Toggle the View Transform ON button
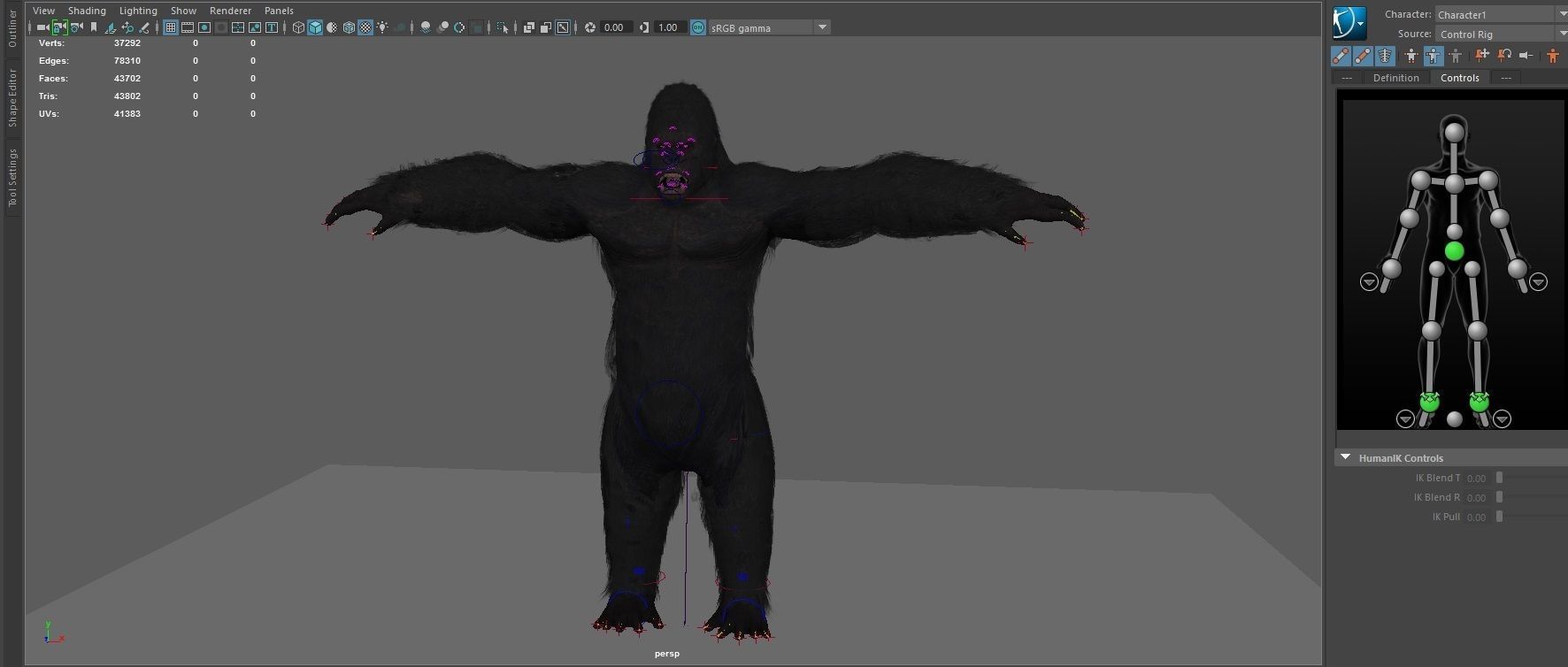Viewport: 1568px width, 667px height. click(698, 27)
